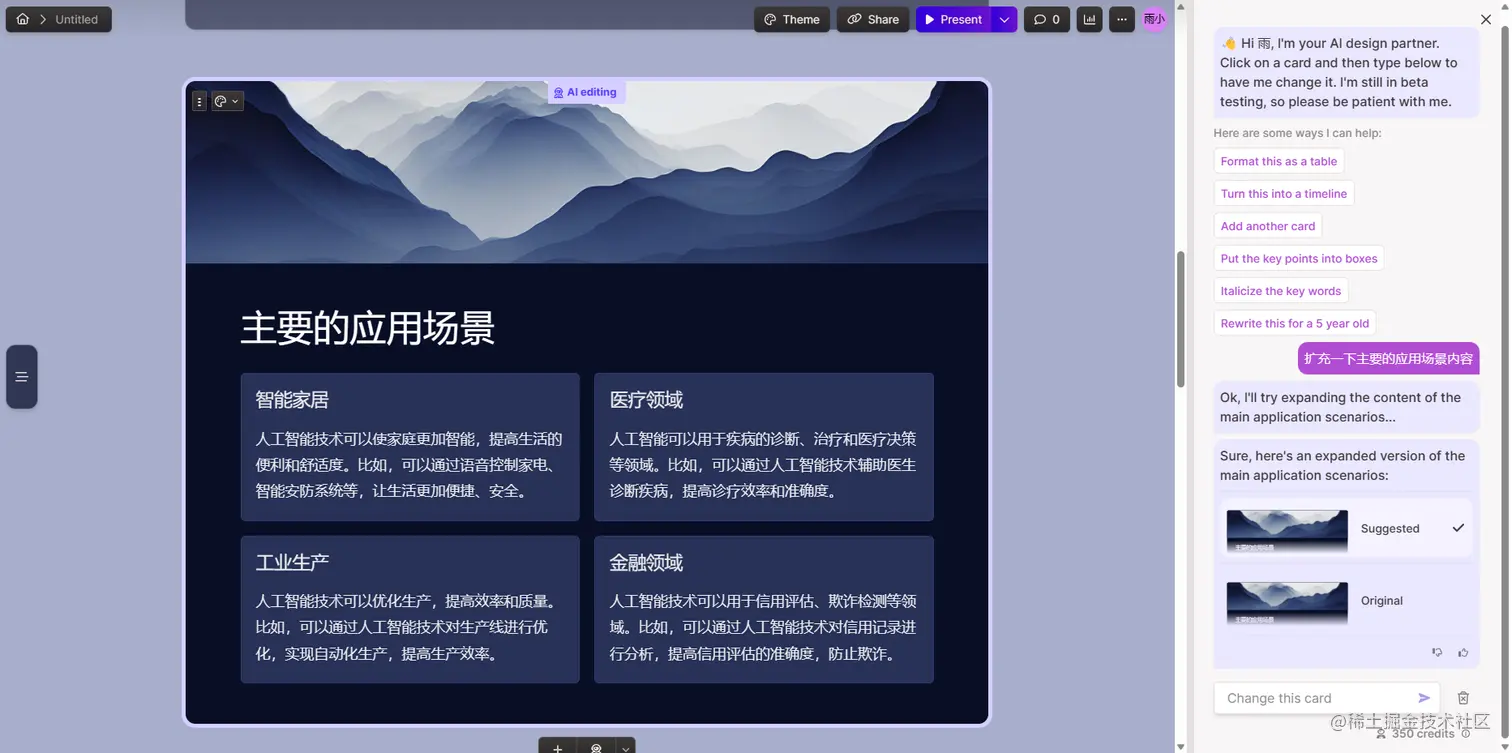This screenshot has height=753, width=1512.
Task: Close the AI chat panel
Action: 1486,20
